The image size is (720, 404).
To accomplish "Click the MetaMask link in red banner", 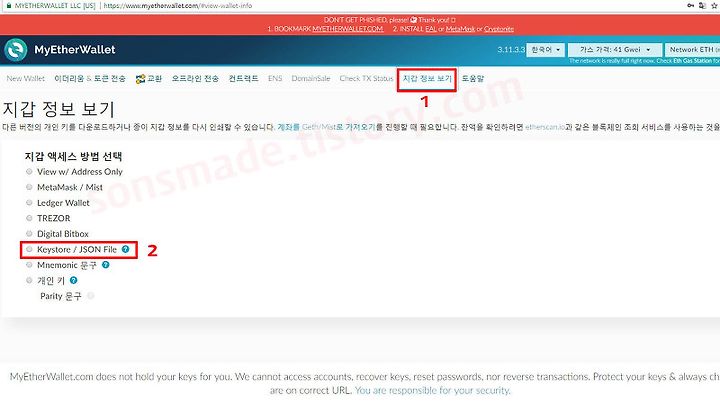I will 460,28.
